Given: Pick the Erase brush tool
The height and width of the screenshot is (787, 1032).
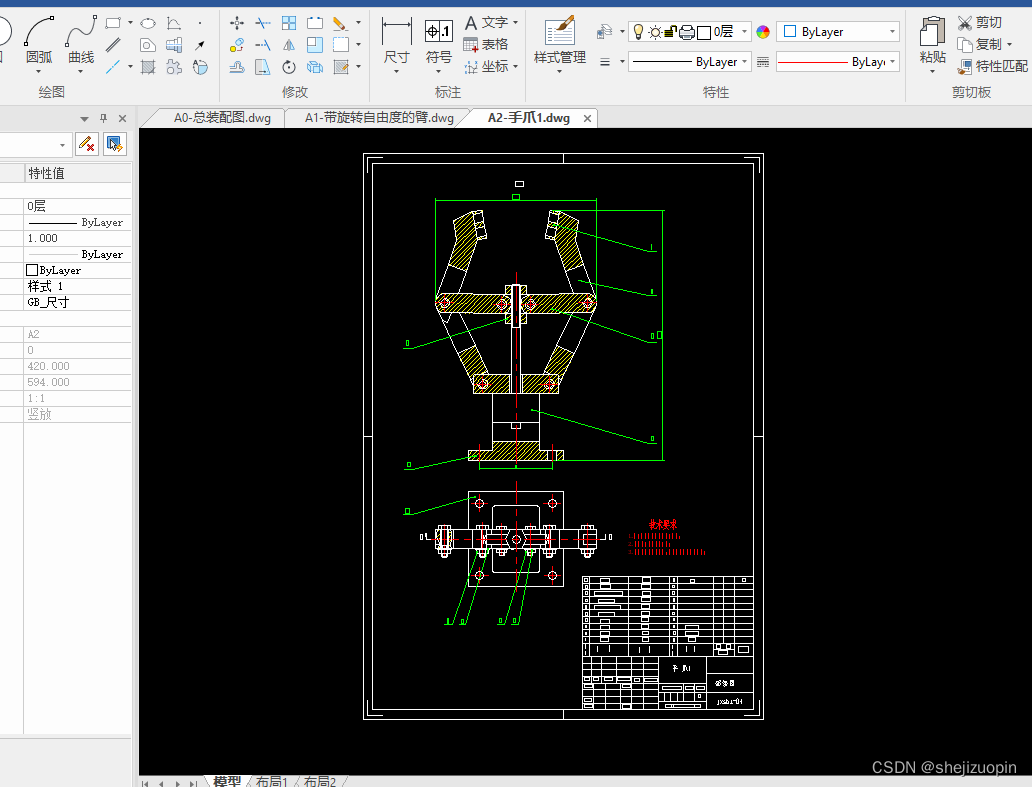Looking at the screenshot, I should tap(340, 23).
